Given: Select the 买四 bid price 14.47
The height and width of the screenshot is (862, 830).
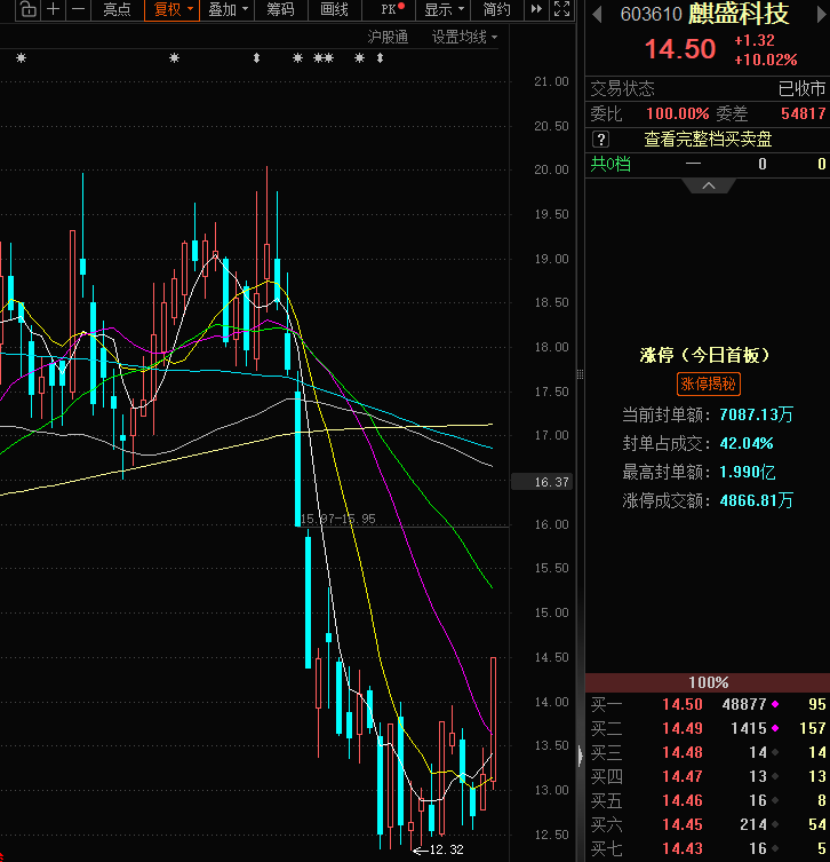Looking at the screenshot, I should coord(682,777).
